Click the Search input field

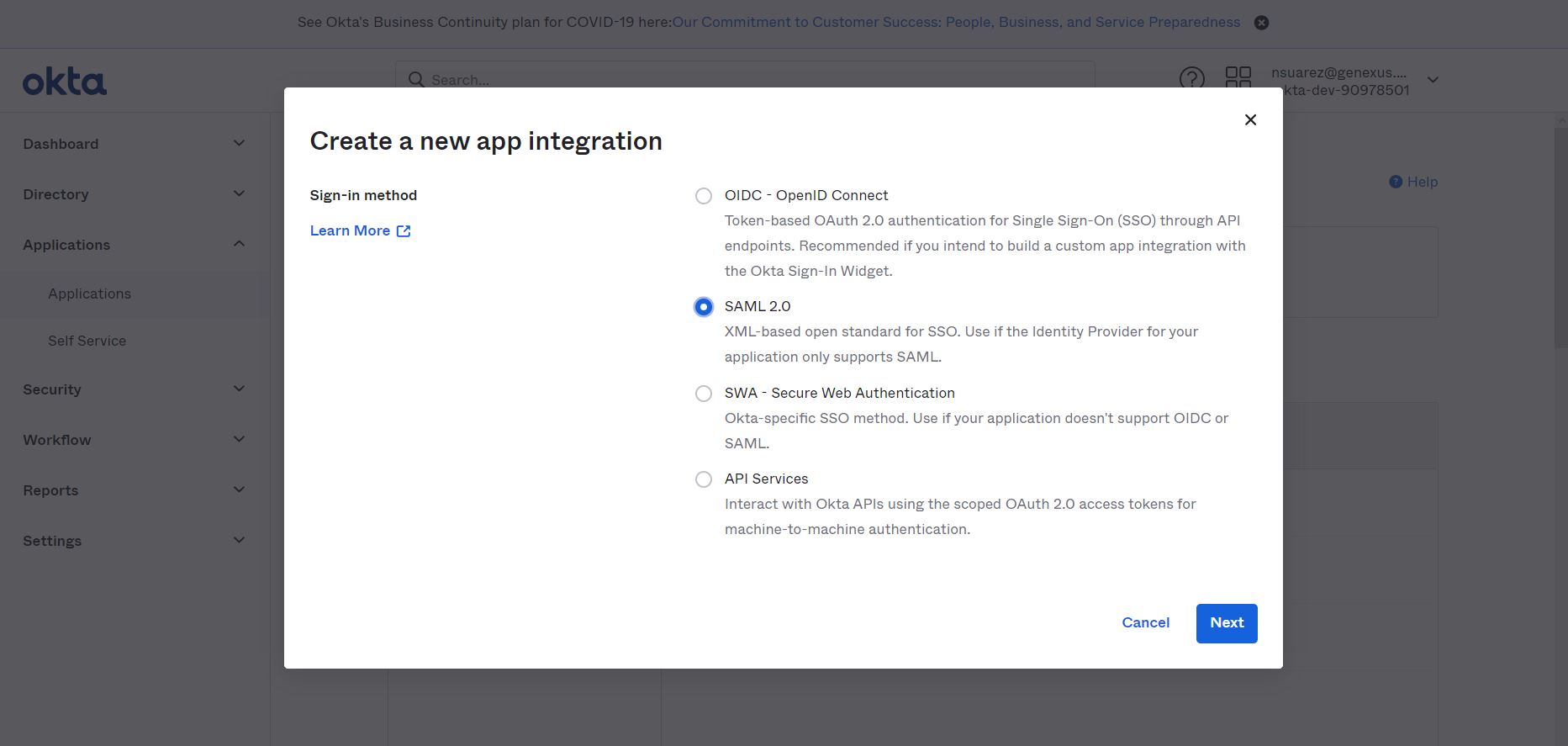(745, 79)
